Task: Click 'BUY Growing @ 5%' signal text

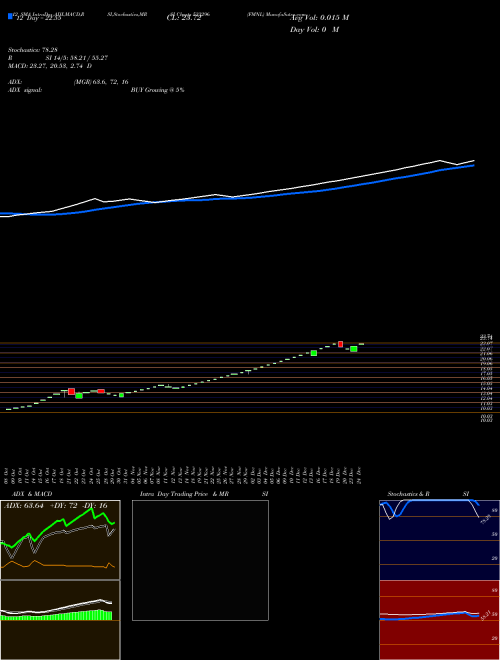Action: [x=157, y=90]
